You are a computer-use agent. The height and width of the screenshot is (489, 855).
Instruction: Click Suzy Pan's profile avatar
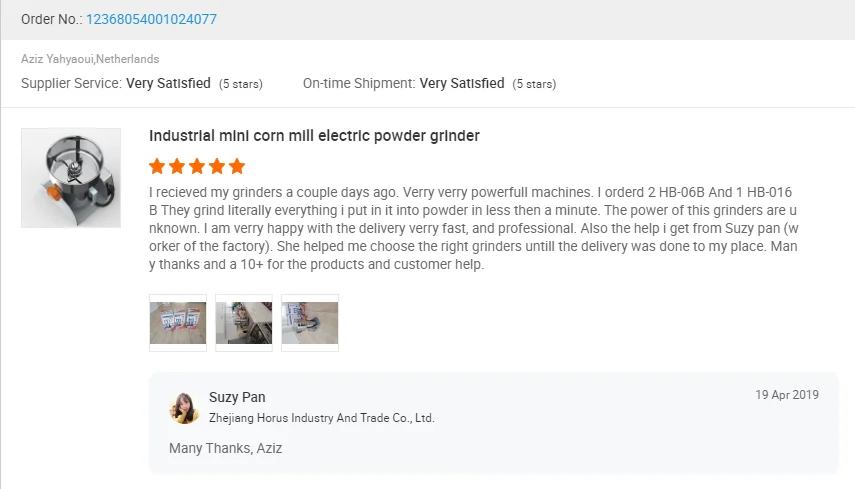(184, 407)
